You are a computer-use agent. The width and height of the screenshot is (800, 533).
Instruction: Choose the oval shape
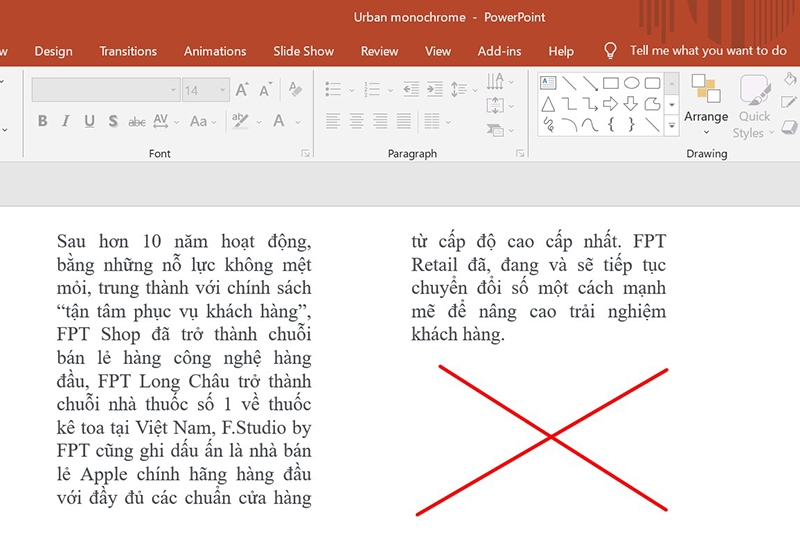click(x=632, y=83)
